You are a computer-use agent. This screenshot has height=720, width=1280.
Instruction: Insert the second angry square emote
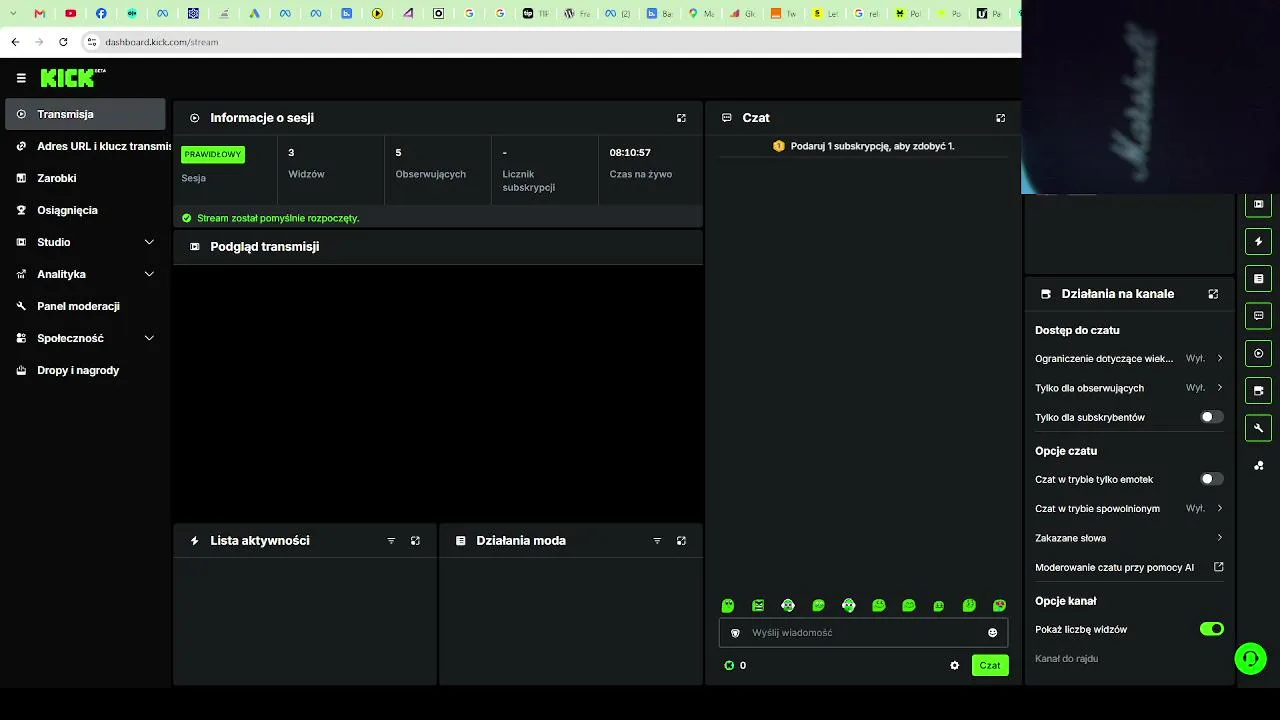[758, 605]
